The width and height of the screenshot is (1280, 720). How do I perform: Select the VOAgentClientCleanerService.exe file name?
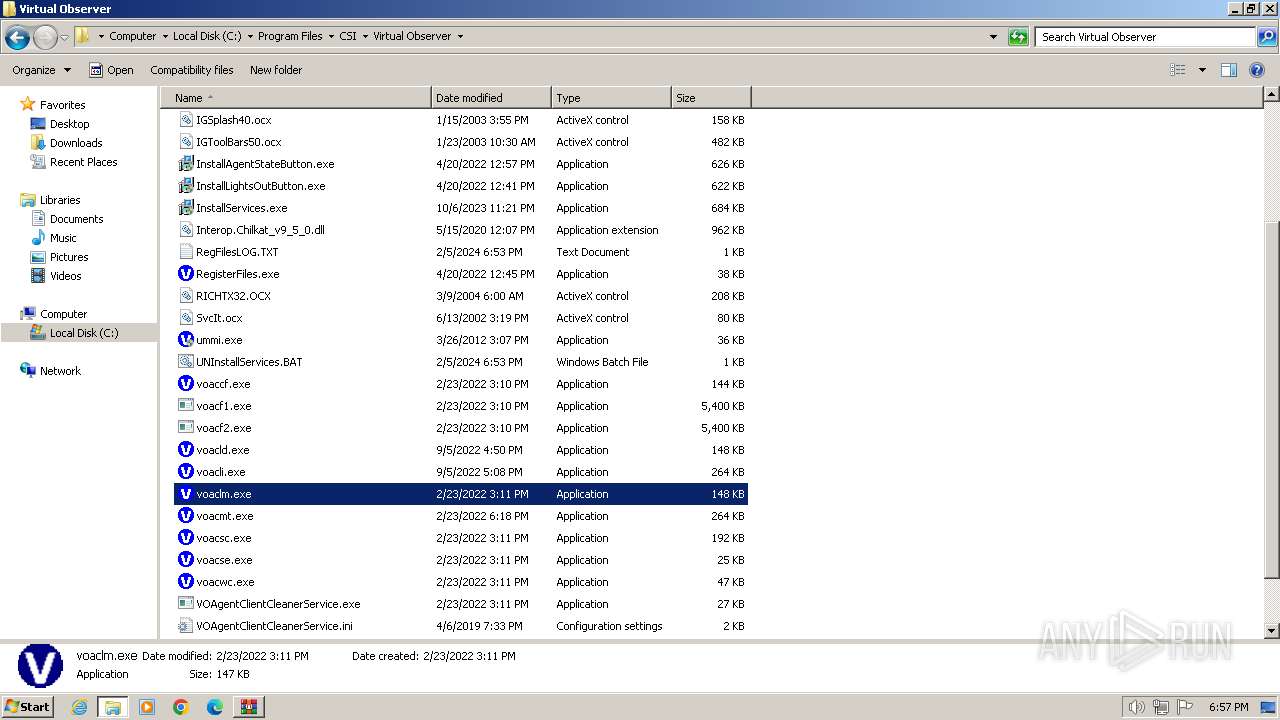coord(278,604)
